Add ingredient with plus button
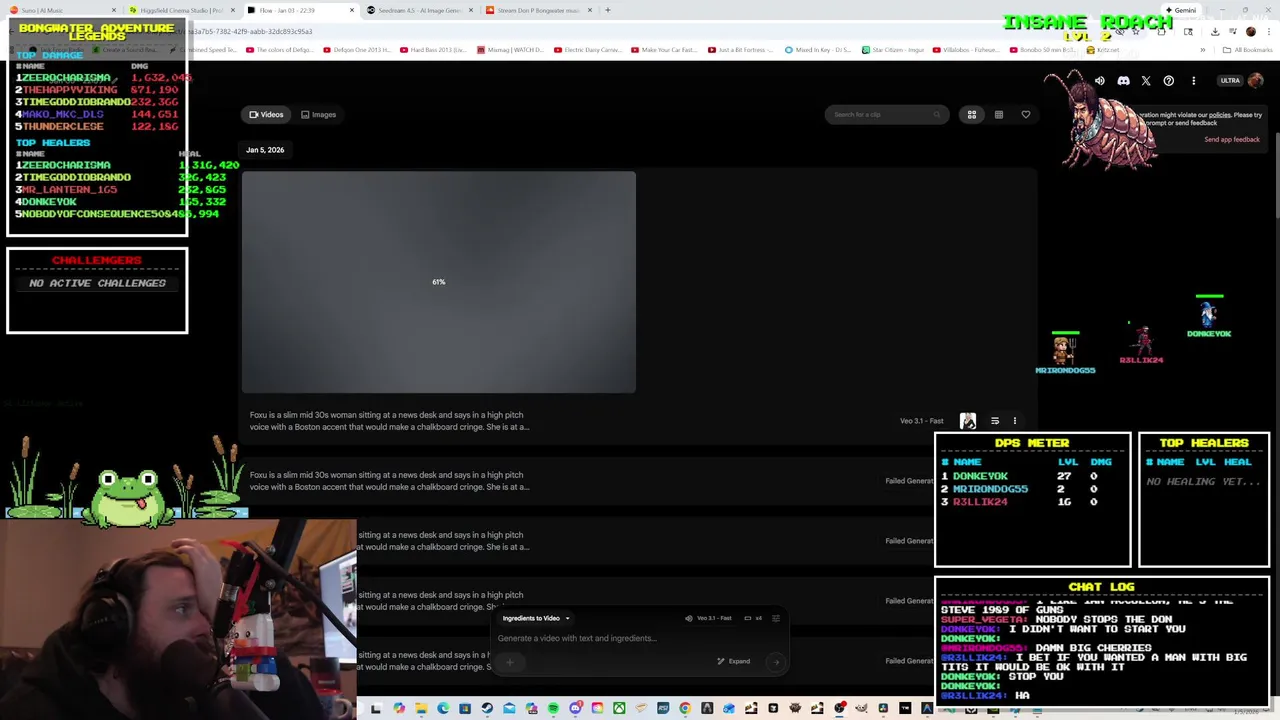Screen dimensions: 1280x720 click(509, 661)
